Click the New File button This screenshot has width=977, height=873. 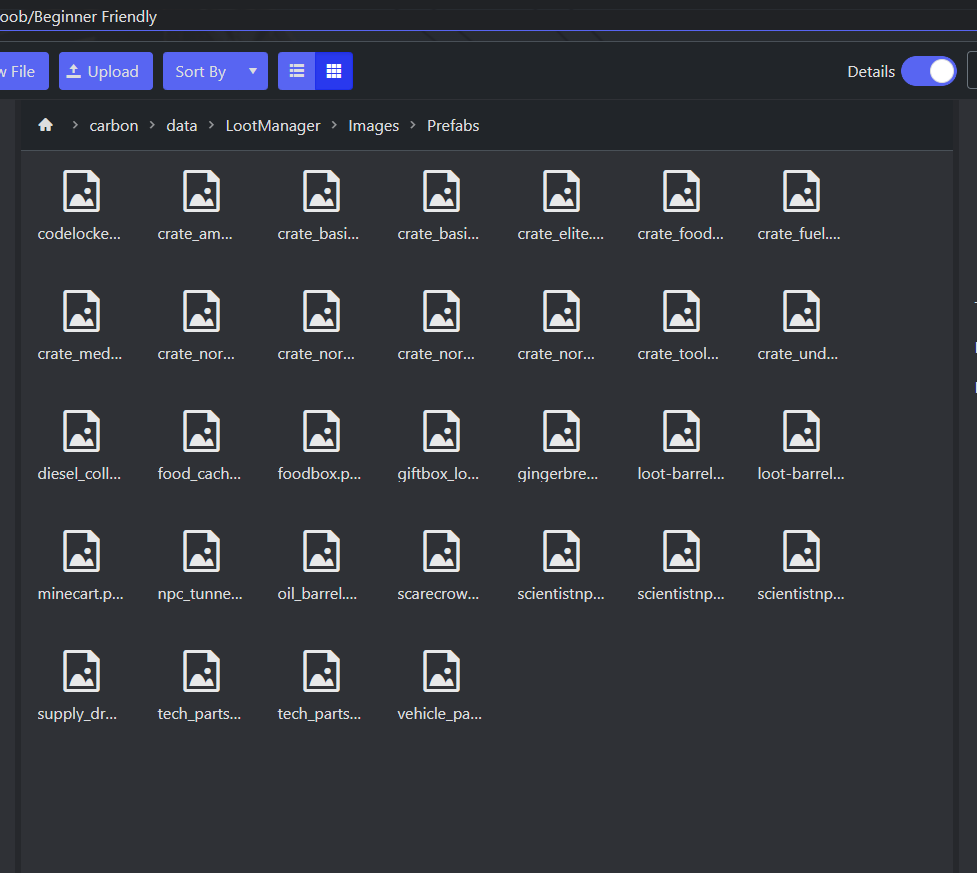[x=20, y=71]
